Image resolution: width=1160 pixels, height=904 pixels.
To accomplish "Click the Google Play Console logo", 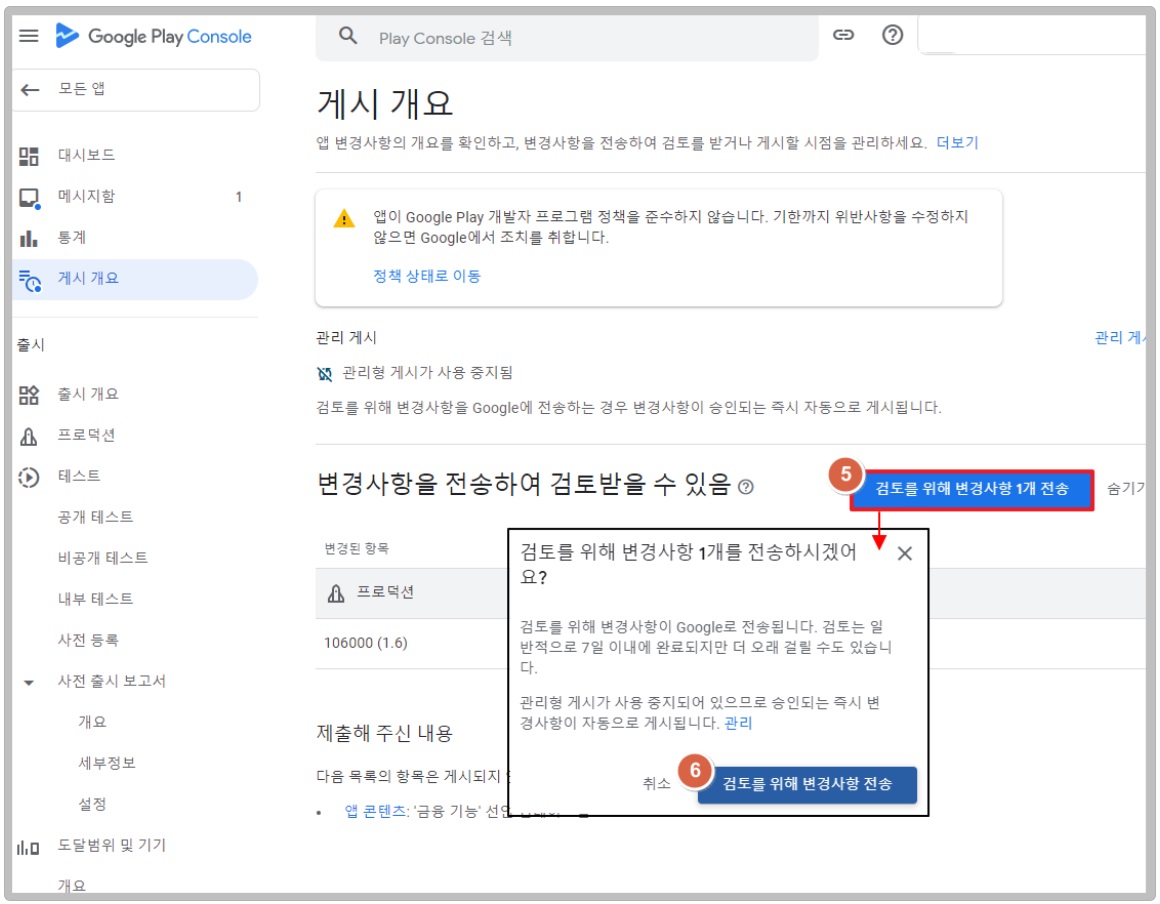I will (154, 36).
